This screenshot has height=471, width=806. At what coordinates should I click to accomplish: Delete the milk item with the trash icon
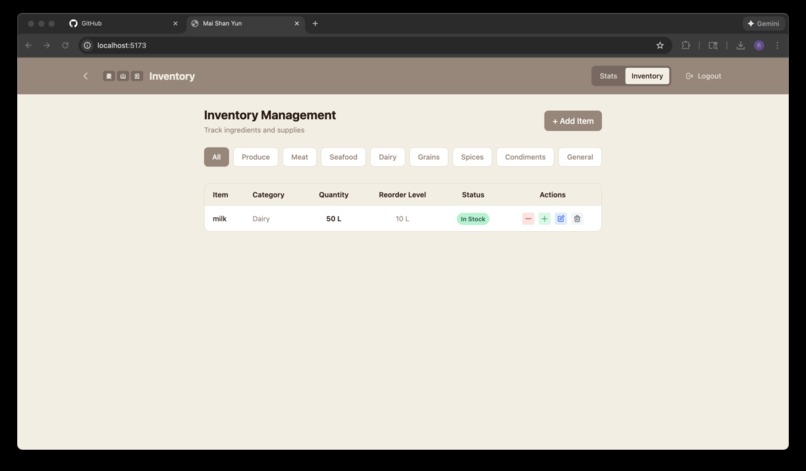(x=577, y=219)
